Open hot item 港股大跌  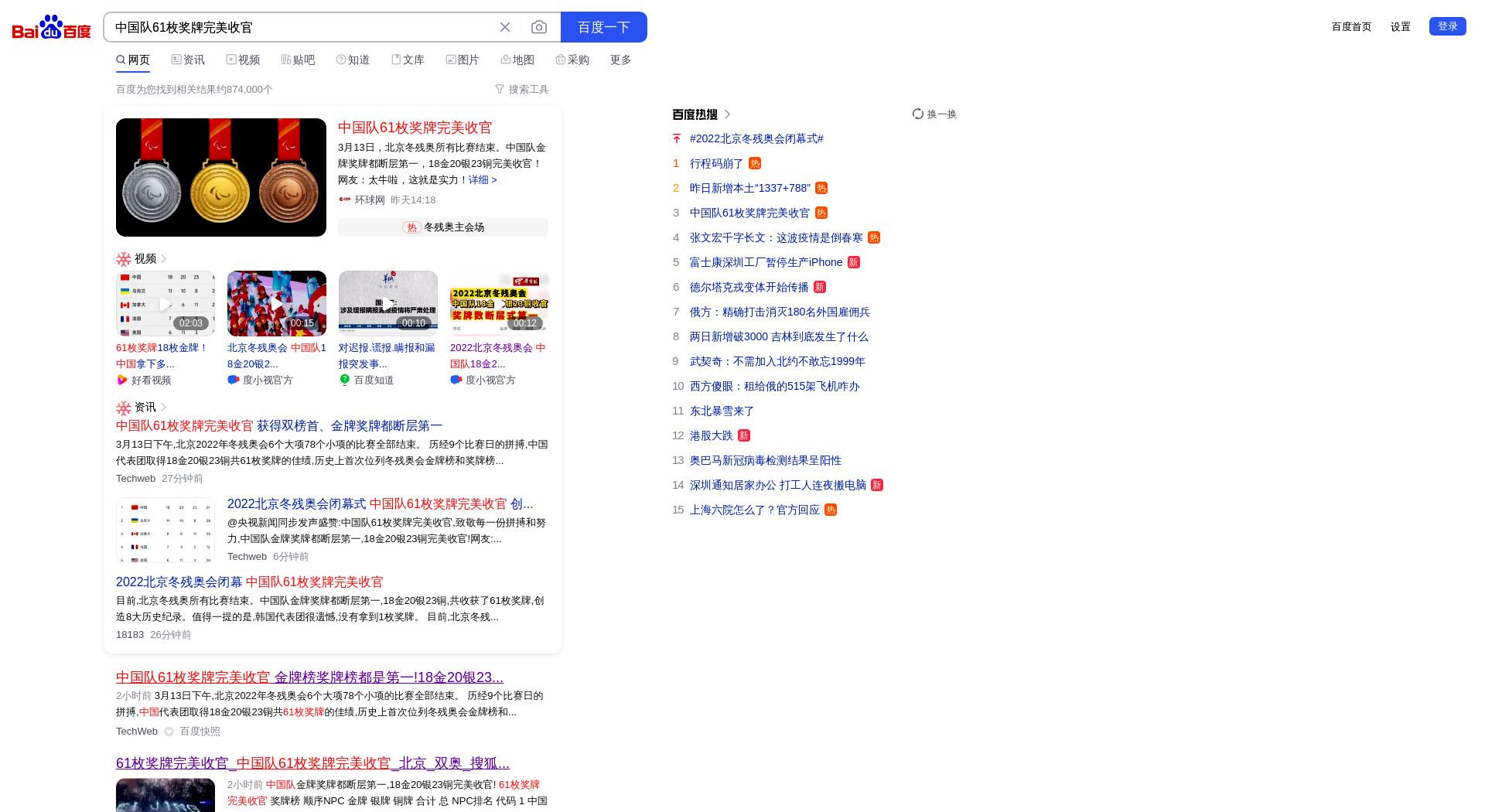[711, 435]
